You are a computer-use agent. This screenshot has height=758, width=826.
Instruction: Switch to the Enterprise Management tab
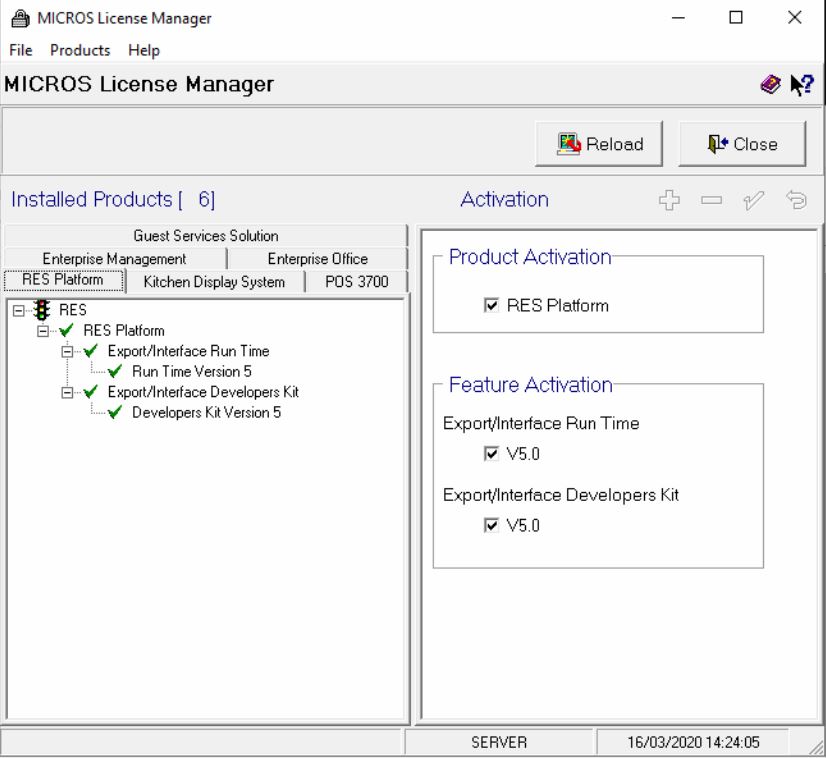[114, 259]
